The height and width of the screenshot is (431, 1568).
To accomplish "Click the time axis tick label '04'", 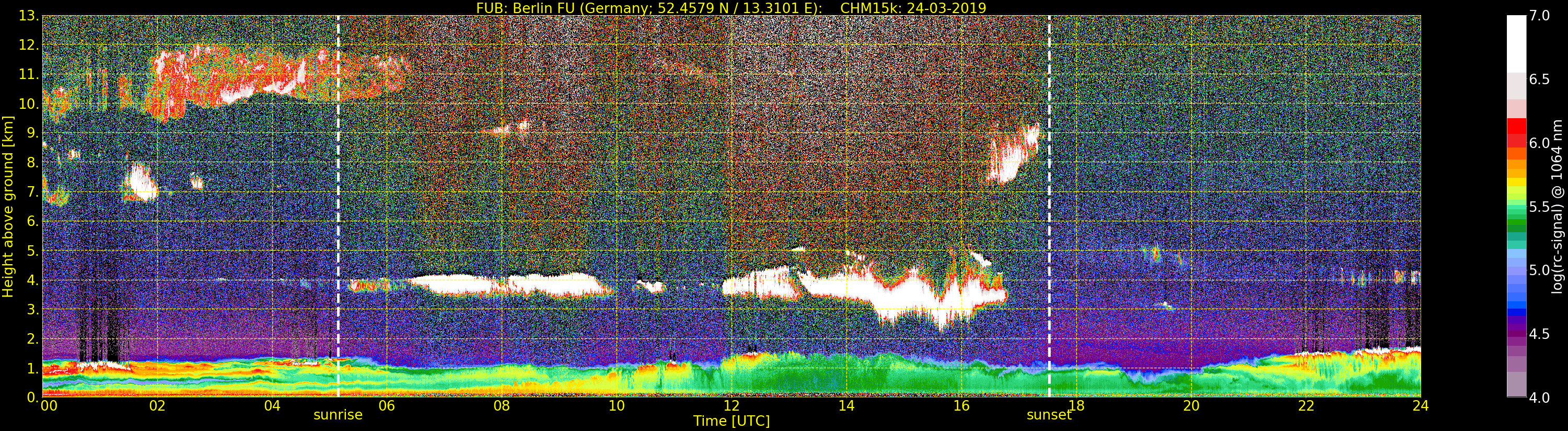I will click(x=272, y=405).
